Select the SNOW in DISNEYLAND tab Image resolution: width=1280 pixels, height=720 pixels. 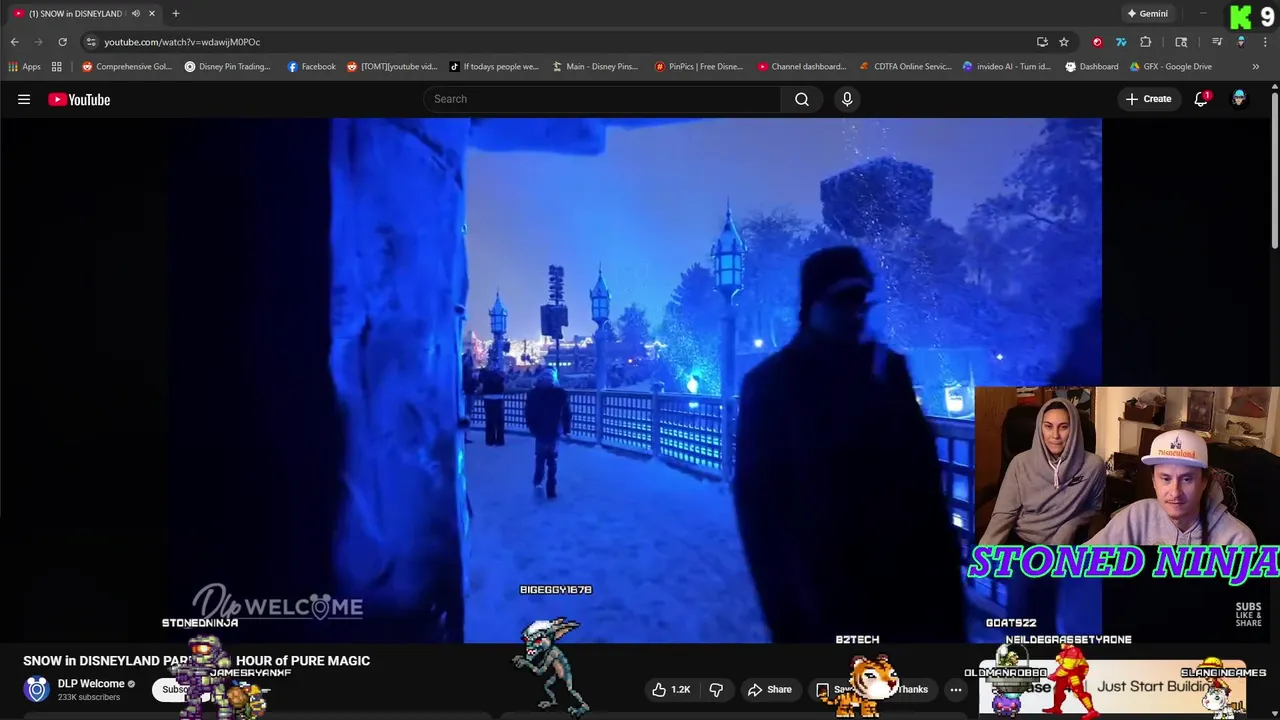click(x=83, y=14)
